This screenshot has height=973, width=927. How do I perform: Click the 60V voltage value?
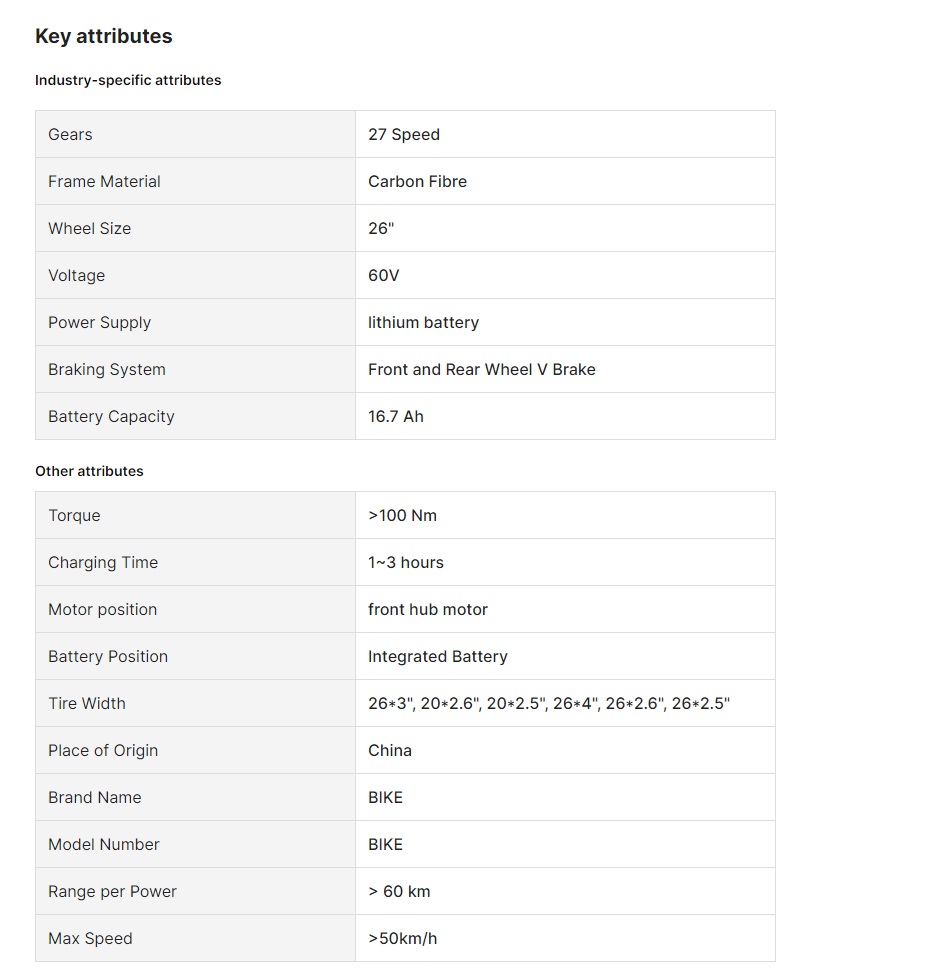coord(384,275)
